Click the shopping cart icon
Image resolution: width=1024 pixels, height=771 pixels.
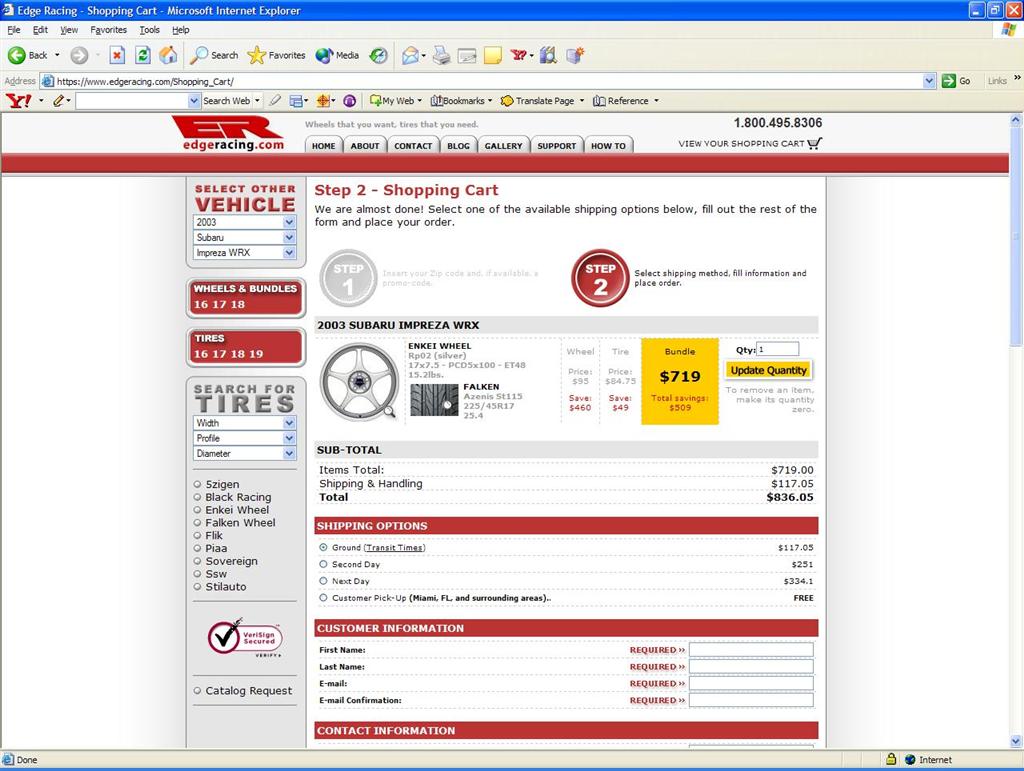point(814,143)
